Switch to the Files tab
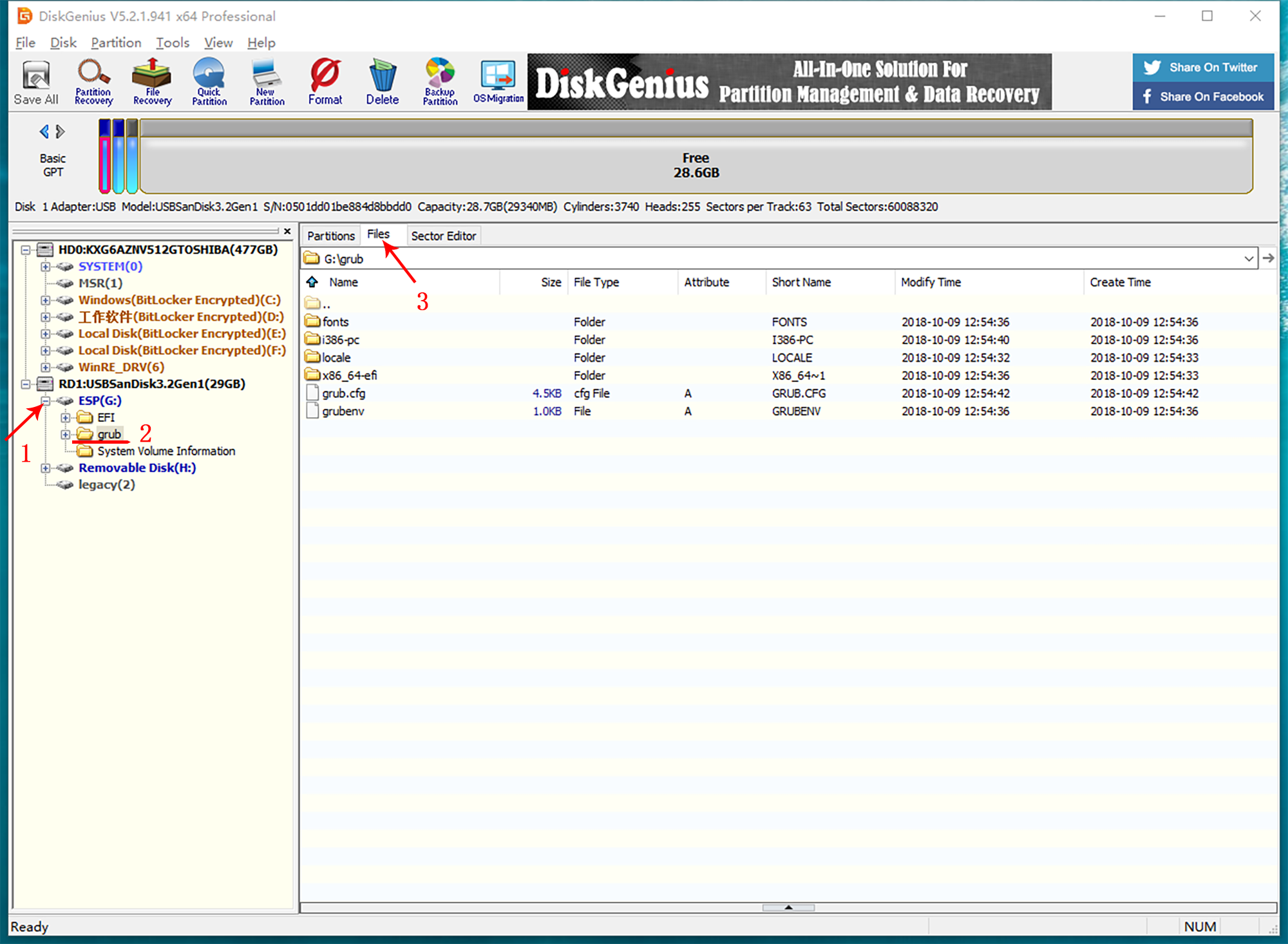 tap(379, 234)
